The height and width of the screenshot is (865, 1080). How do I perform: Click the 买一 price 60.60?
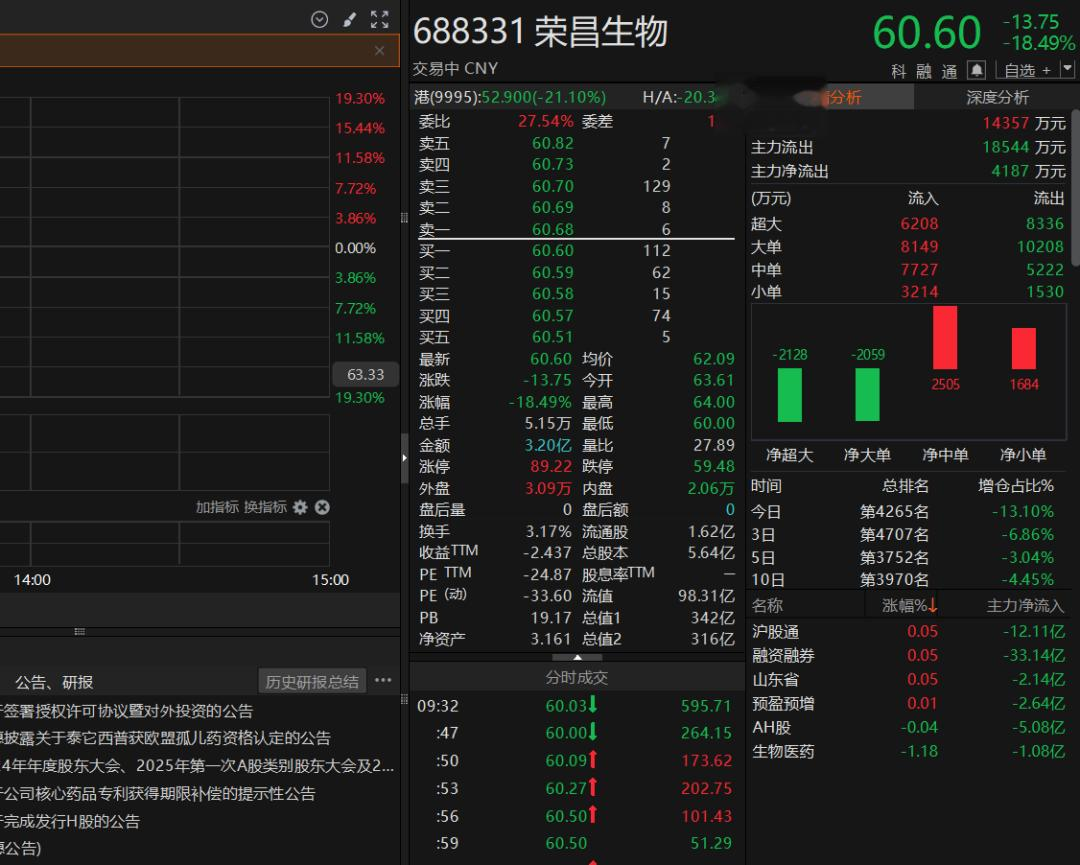point(552,251)
